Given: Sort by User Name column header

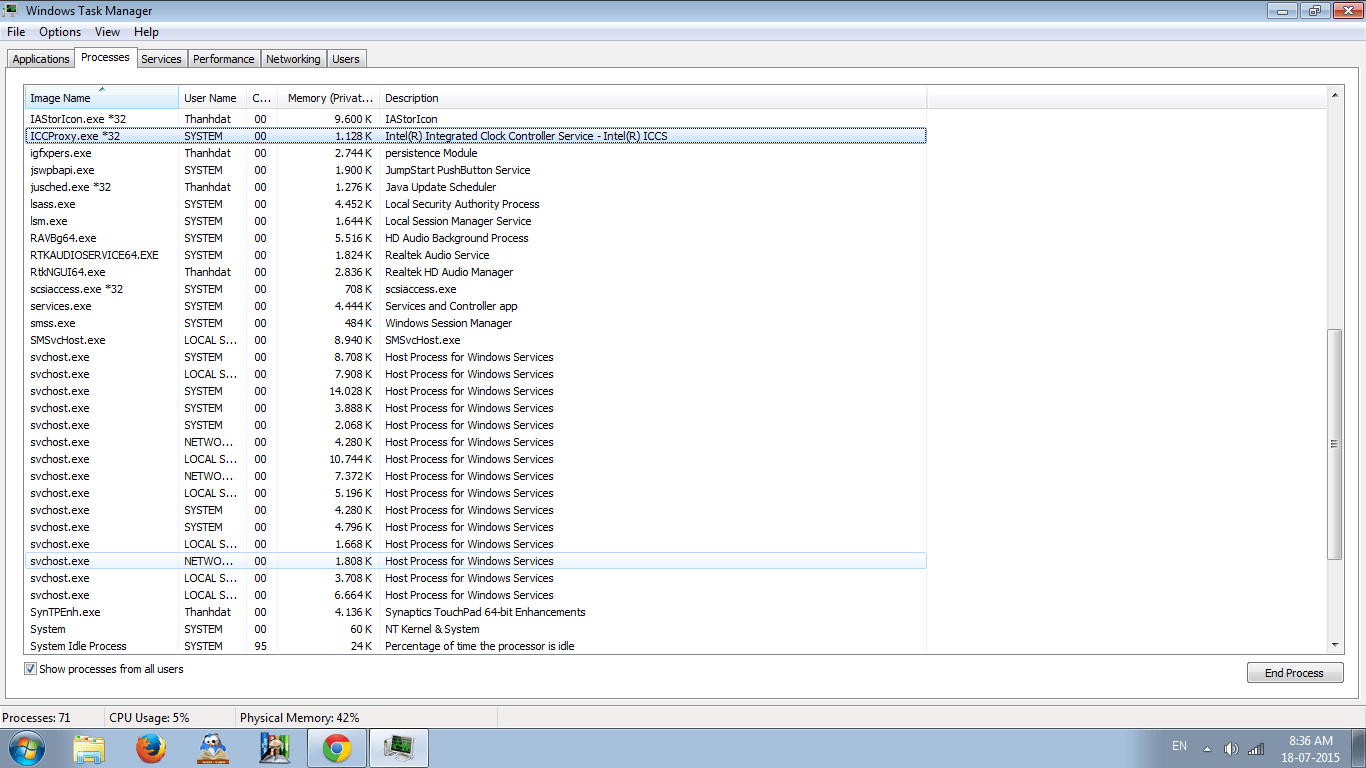Looking at the screenshot, I should click(x=213, y=98).
